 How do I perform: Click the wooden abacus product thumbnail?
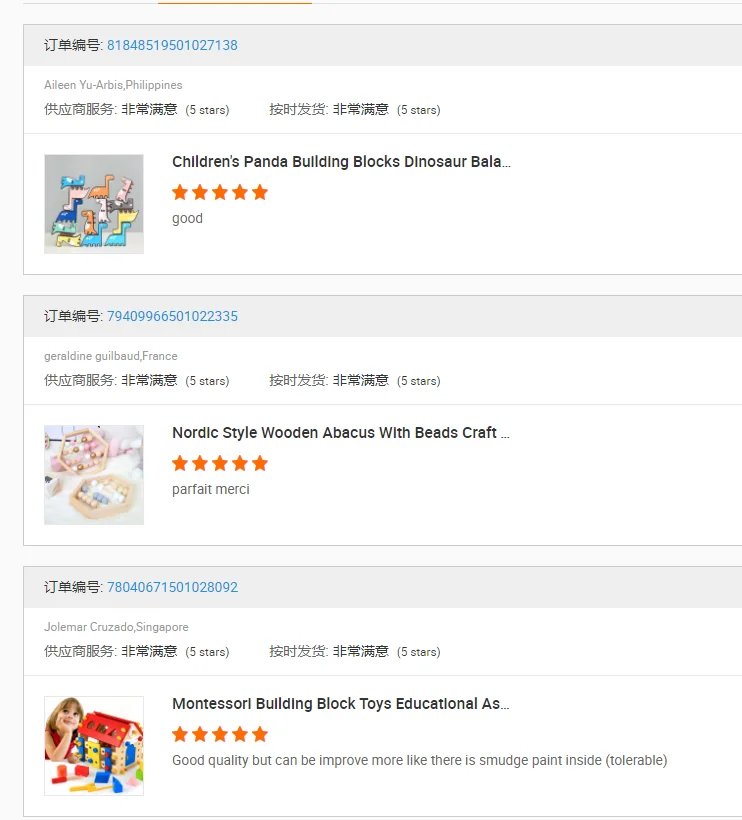[x=94, y=475]
